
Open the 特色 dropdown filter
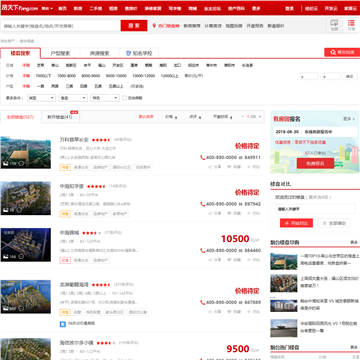tap(105, 98)
